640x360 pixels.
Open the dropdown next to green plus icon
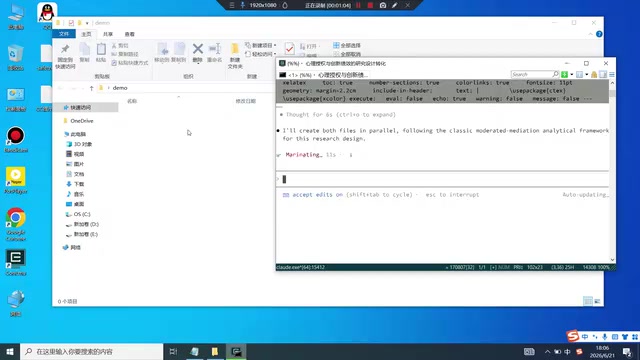click(x=571, y=74)
